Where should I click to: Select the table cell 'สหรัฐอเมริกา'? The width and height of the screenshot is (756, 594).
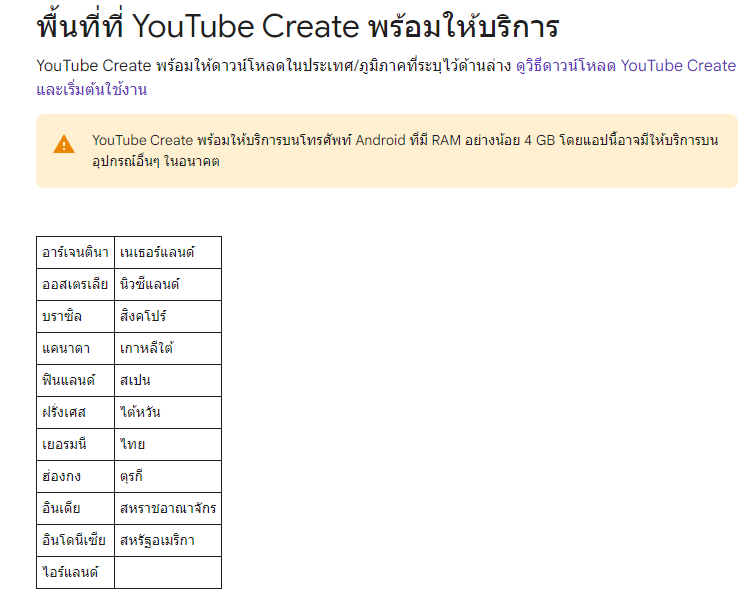pos(168,540)
